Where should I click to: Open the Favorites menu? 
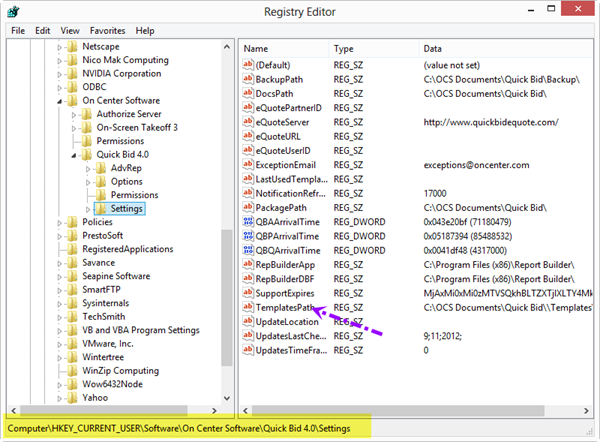(x=108, y=31)
